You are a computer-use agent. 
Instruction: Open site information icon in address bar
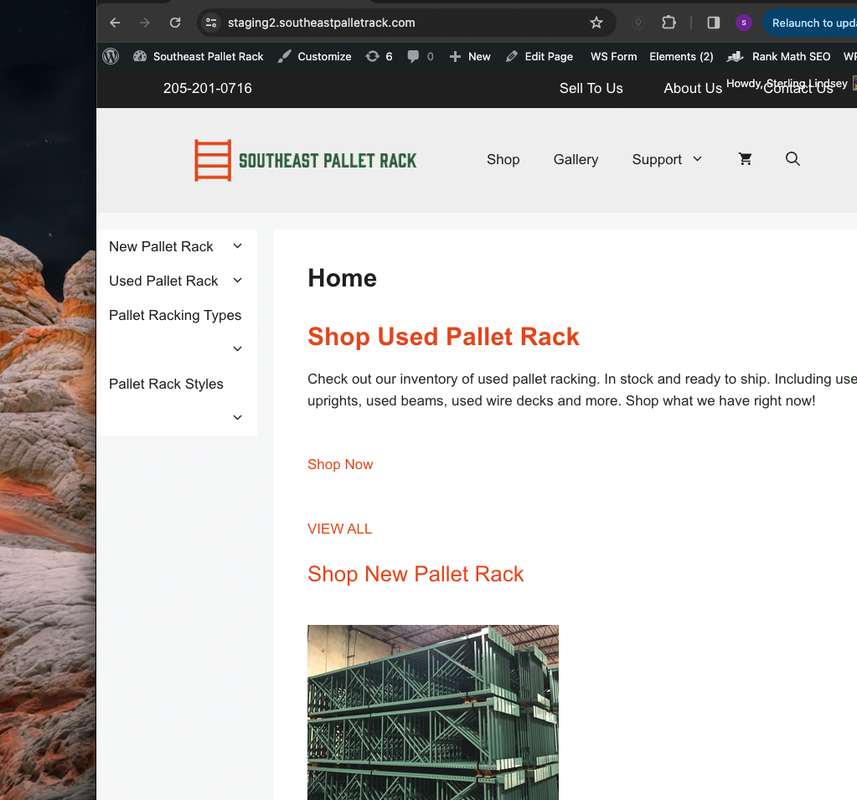[211, 23]
